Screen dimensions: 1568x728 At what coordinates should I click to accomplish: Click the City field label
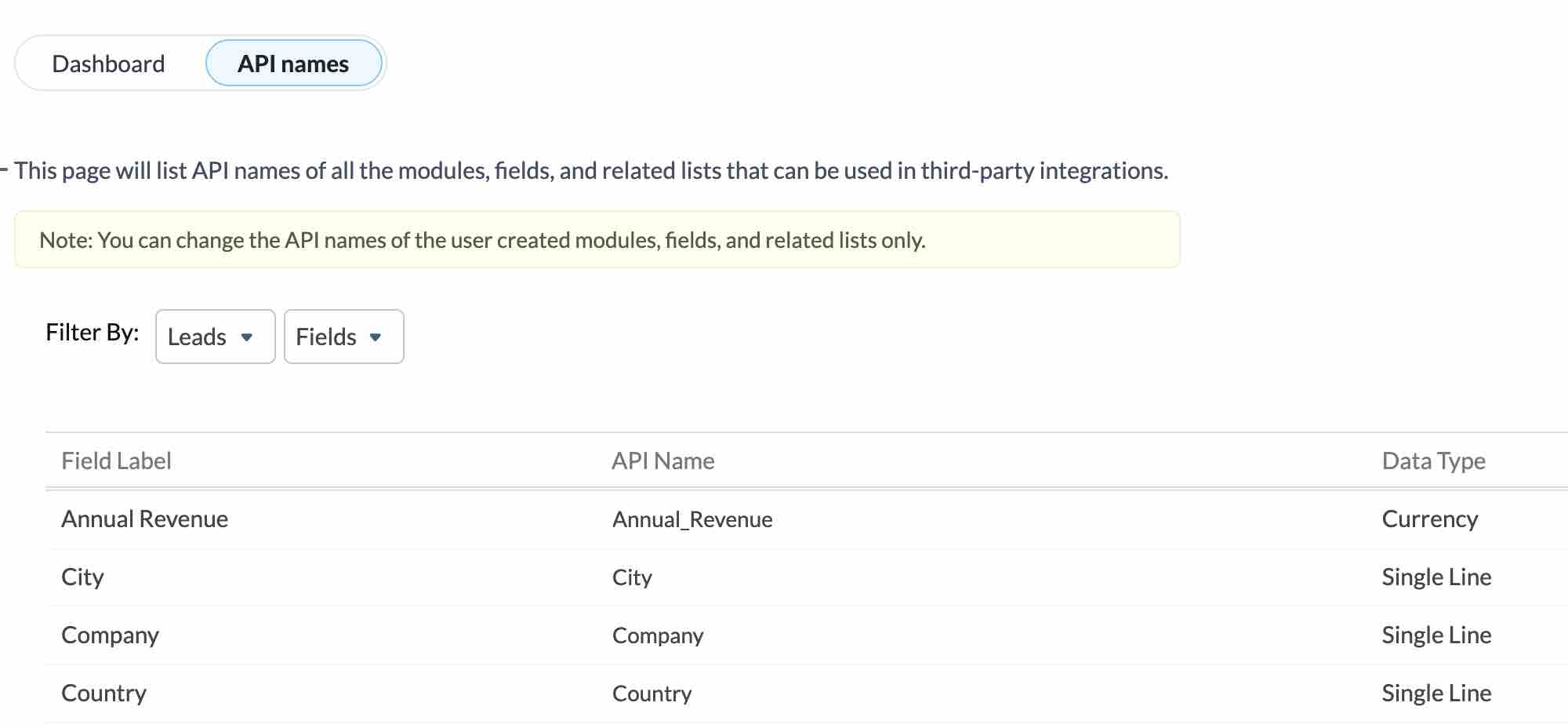[x=82, y=577]
